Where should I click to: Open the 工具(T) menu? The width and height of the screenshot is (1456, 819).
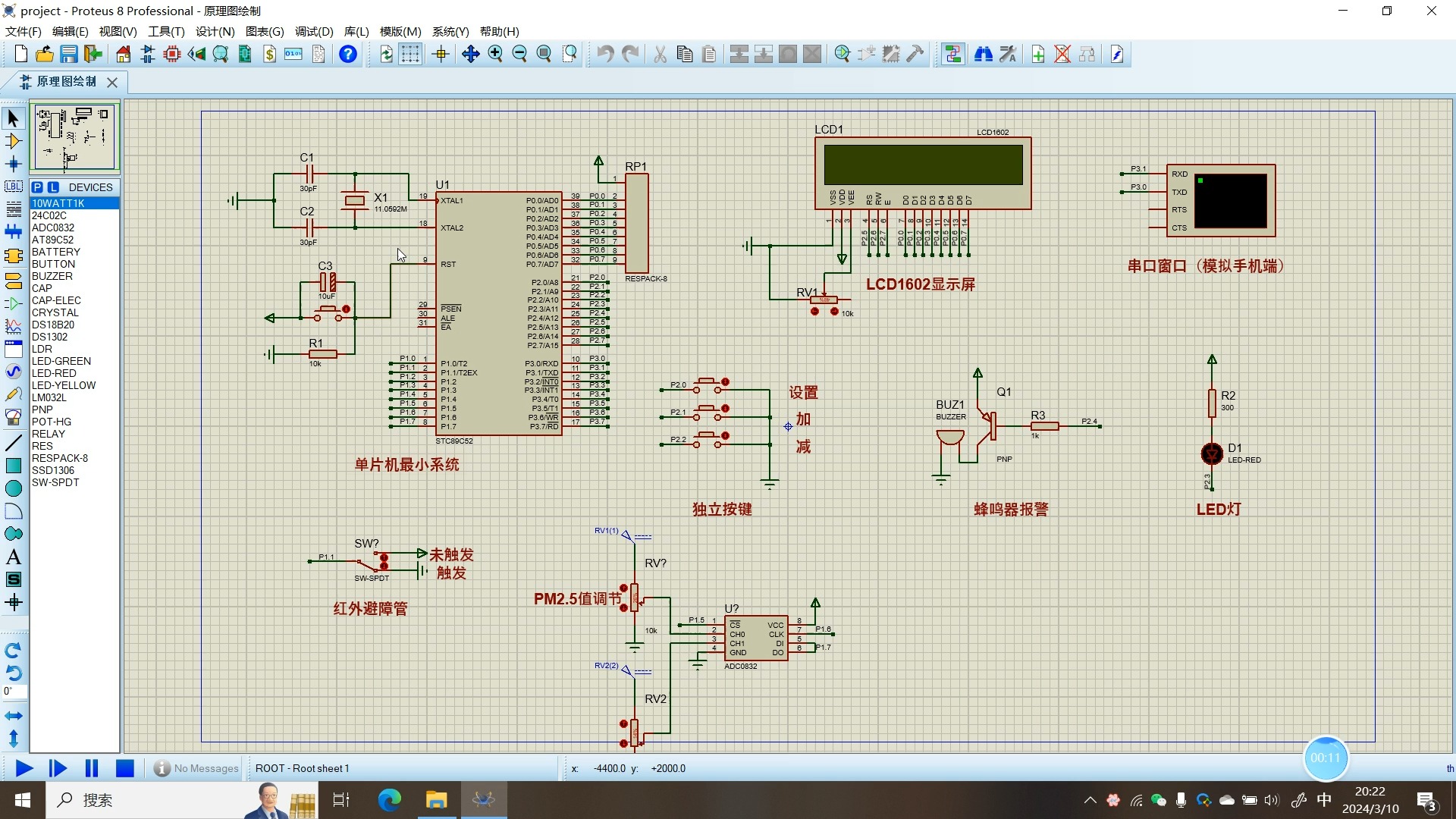166,31
